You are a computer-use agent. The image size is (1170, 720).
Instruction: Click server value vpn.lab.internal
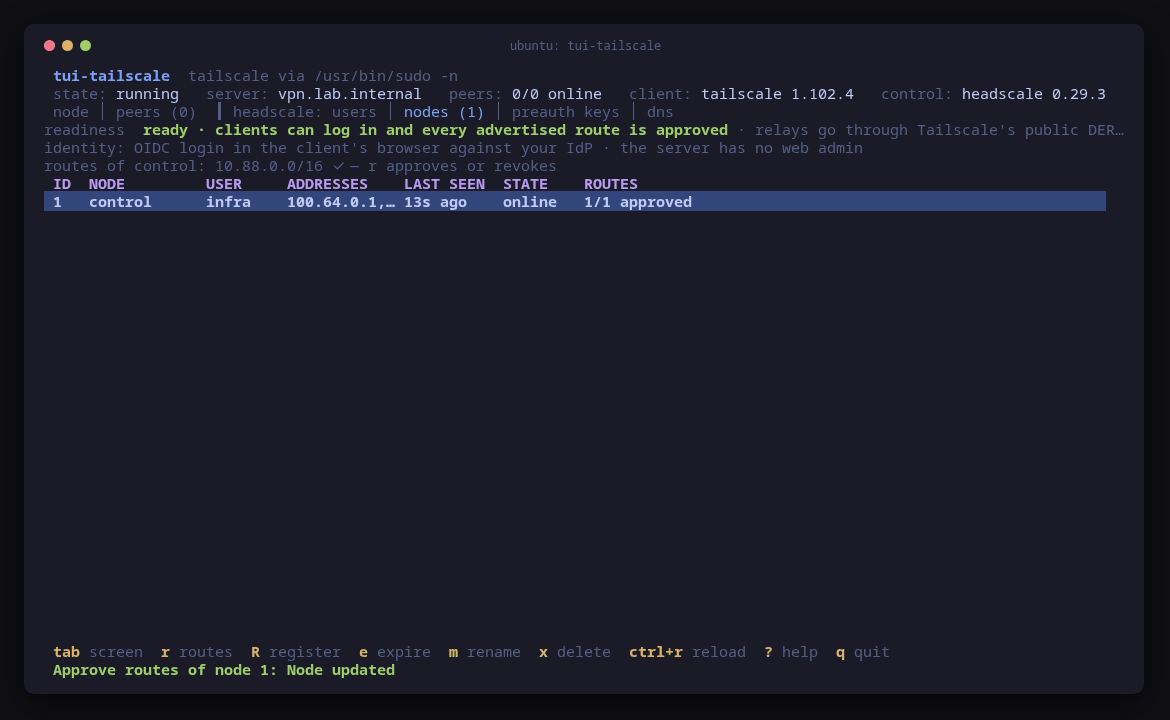pyautogui.click(x=349, y=94)
